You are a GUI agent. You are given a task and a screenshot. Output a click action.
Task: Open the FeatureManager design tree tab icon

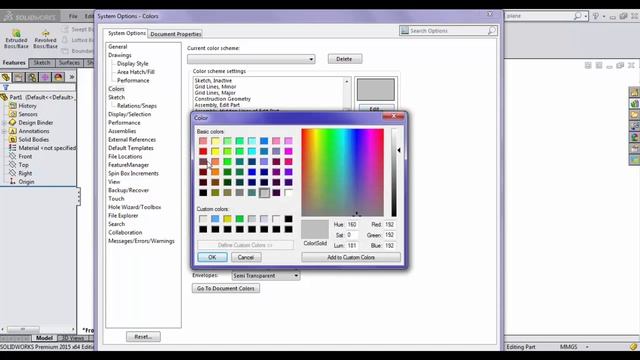coord(6,77)
